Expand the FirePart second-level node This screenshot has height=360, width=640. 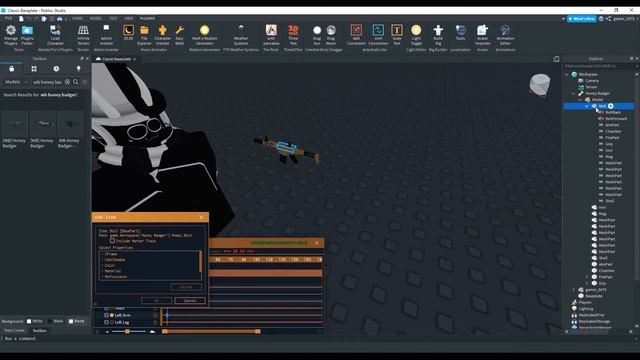(x=587, y=277)
